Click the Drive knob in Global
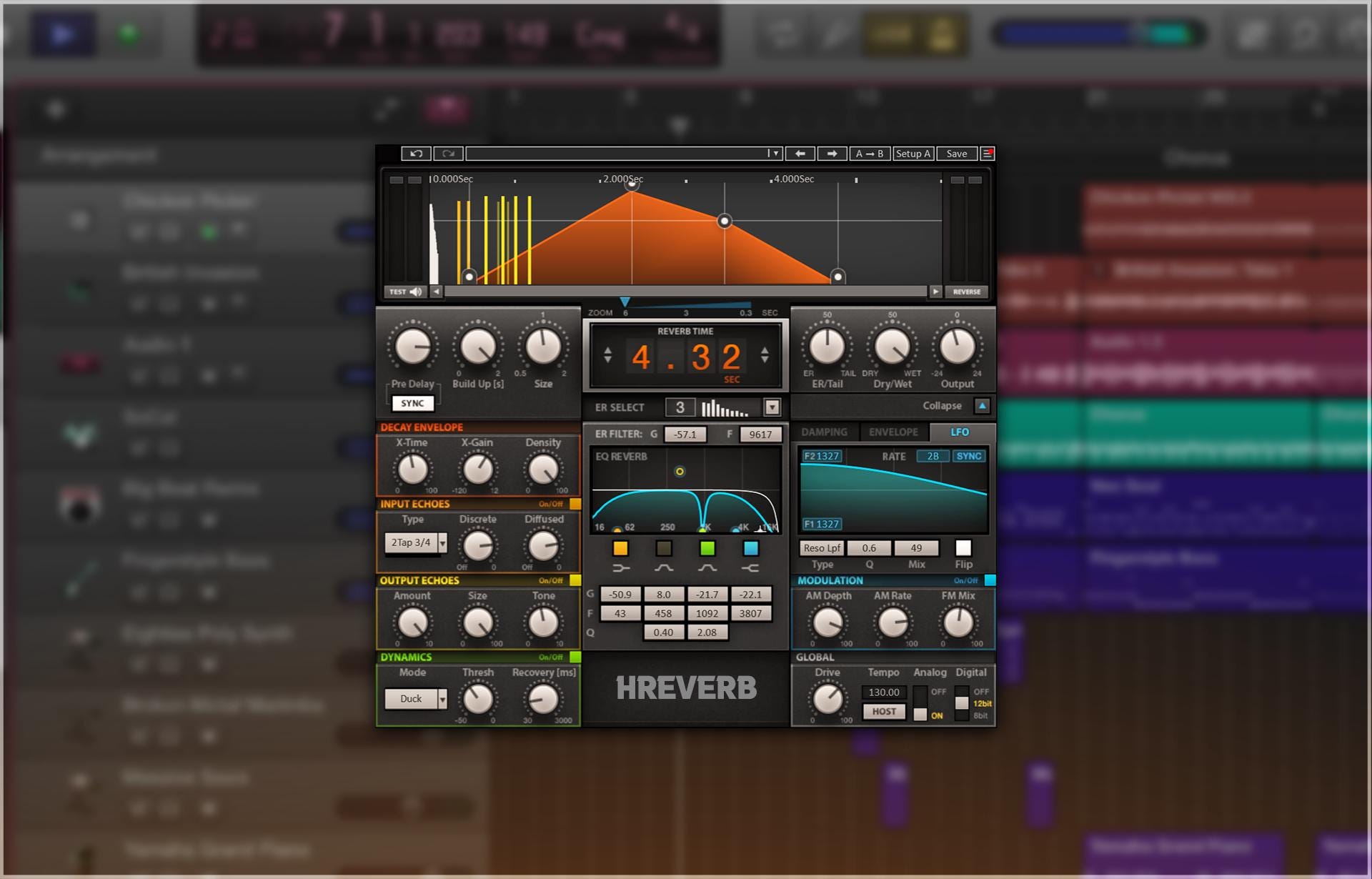Image resolution: width=1372 pixels, height=879 pixels. click(x=827, y=699)
